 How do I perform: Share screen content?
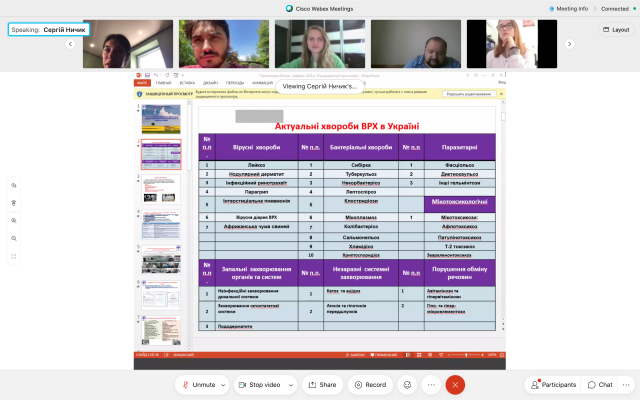coord(322,385)
